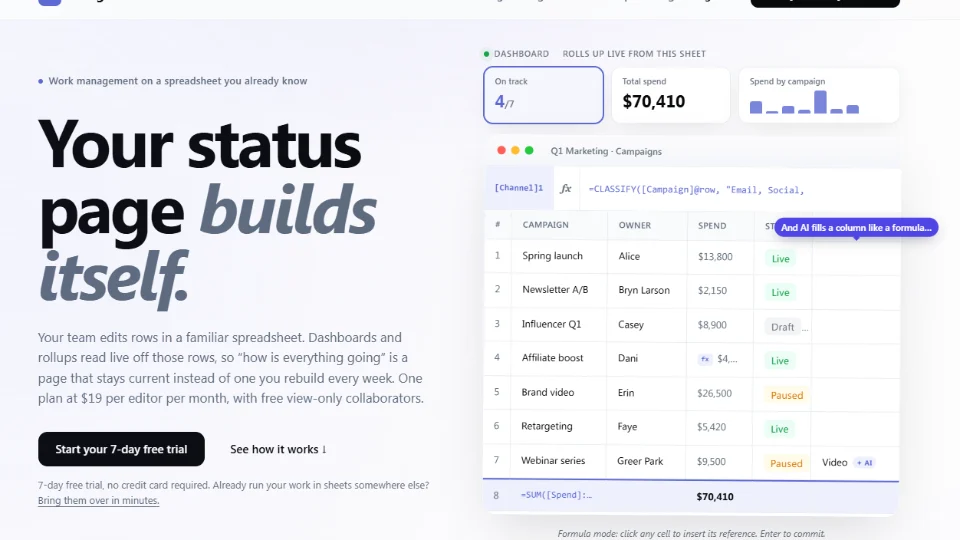Click the +AI badge next to Video

[864, 463]
